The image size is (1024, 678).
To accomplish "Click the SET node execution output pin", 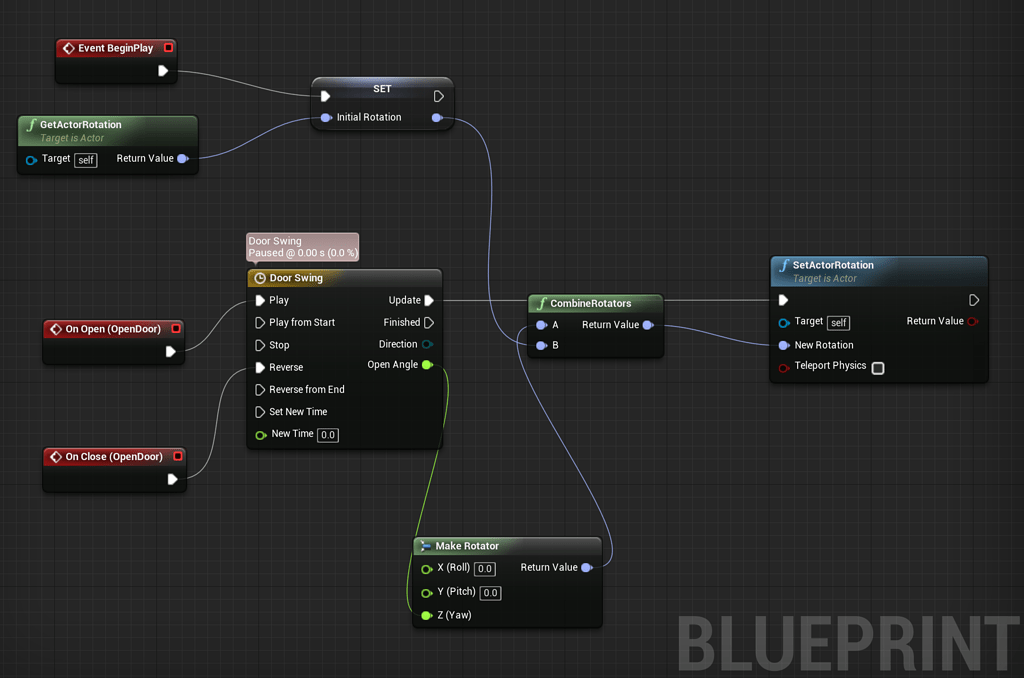I will [439, 97].
